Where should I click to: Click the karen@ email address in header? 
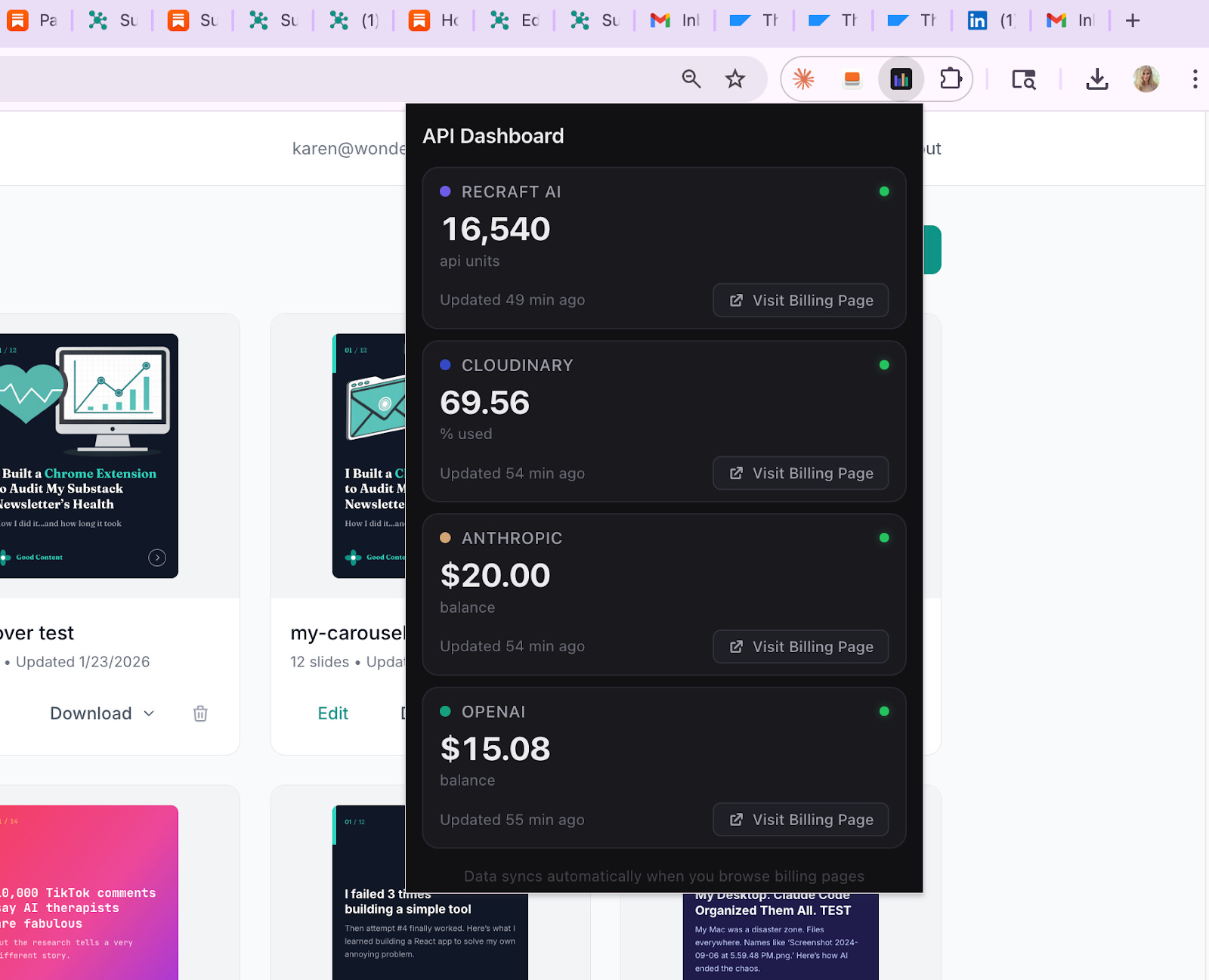pos(349,149)
